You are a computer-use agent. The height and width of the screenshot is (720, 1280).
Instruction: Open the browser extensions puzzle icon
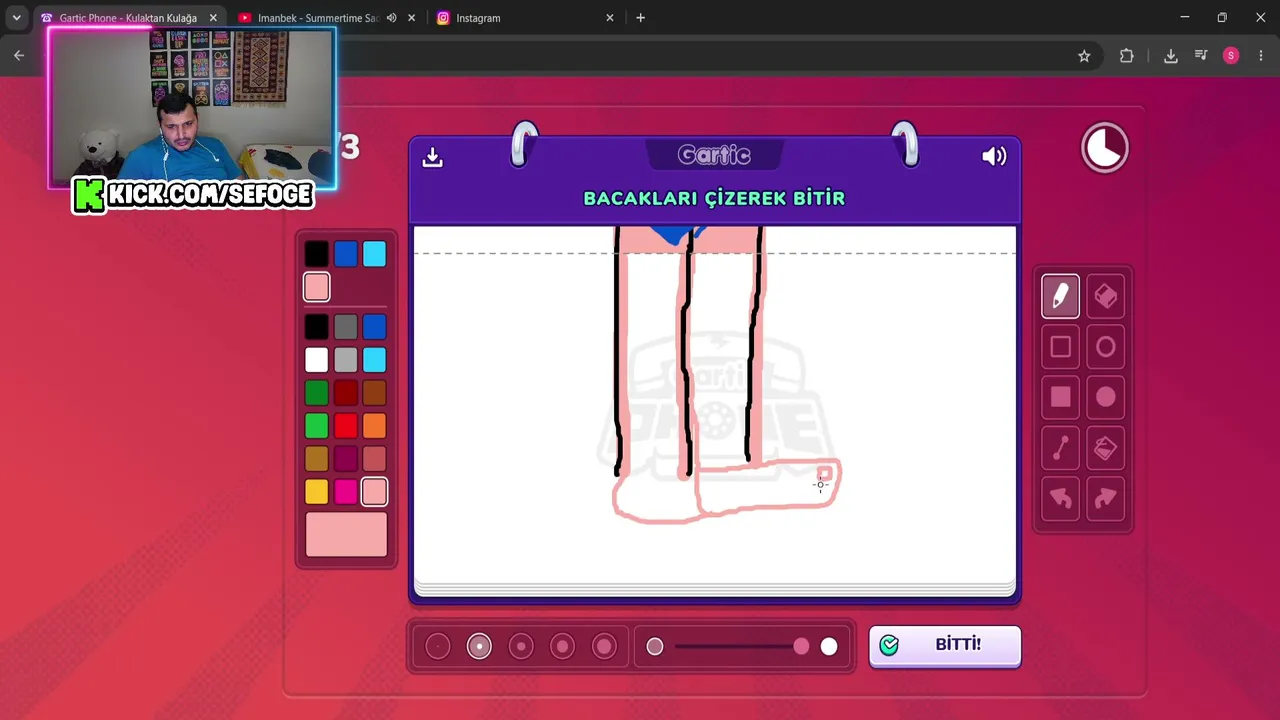[x=1127, y=56]
